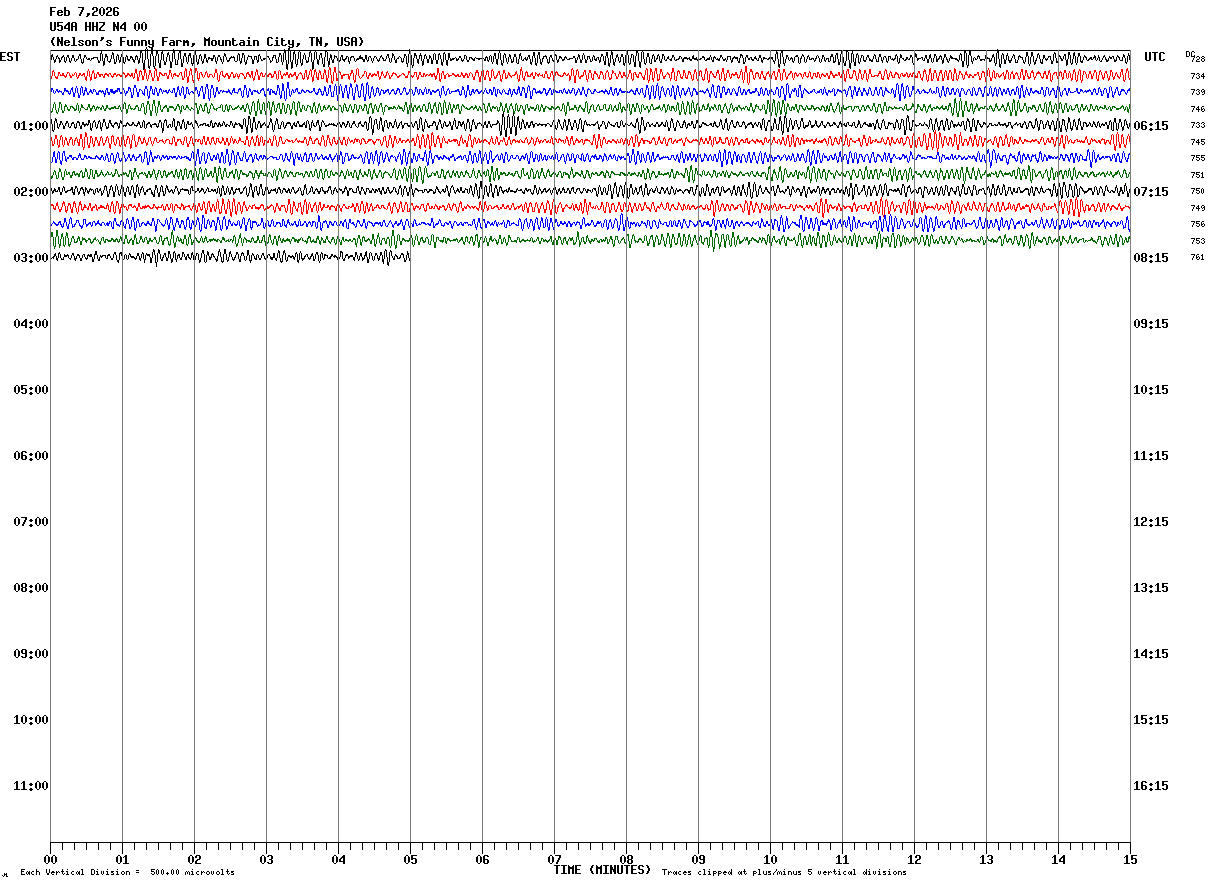Select the 08:15 UTC label

pyautogui.click(x=1151, y=258)
